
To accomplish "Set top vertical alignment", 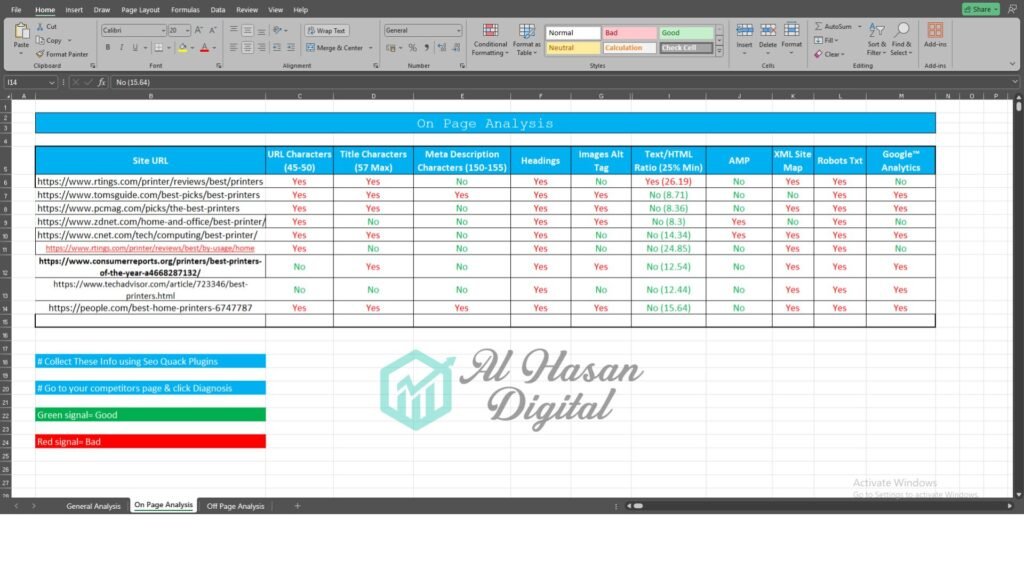I will click(x=233, y=31).
